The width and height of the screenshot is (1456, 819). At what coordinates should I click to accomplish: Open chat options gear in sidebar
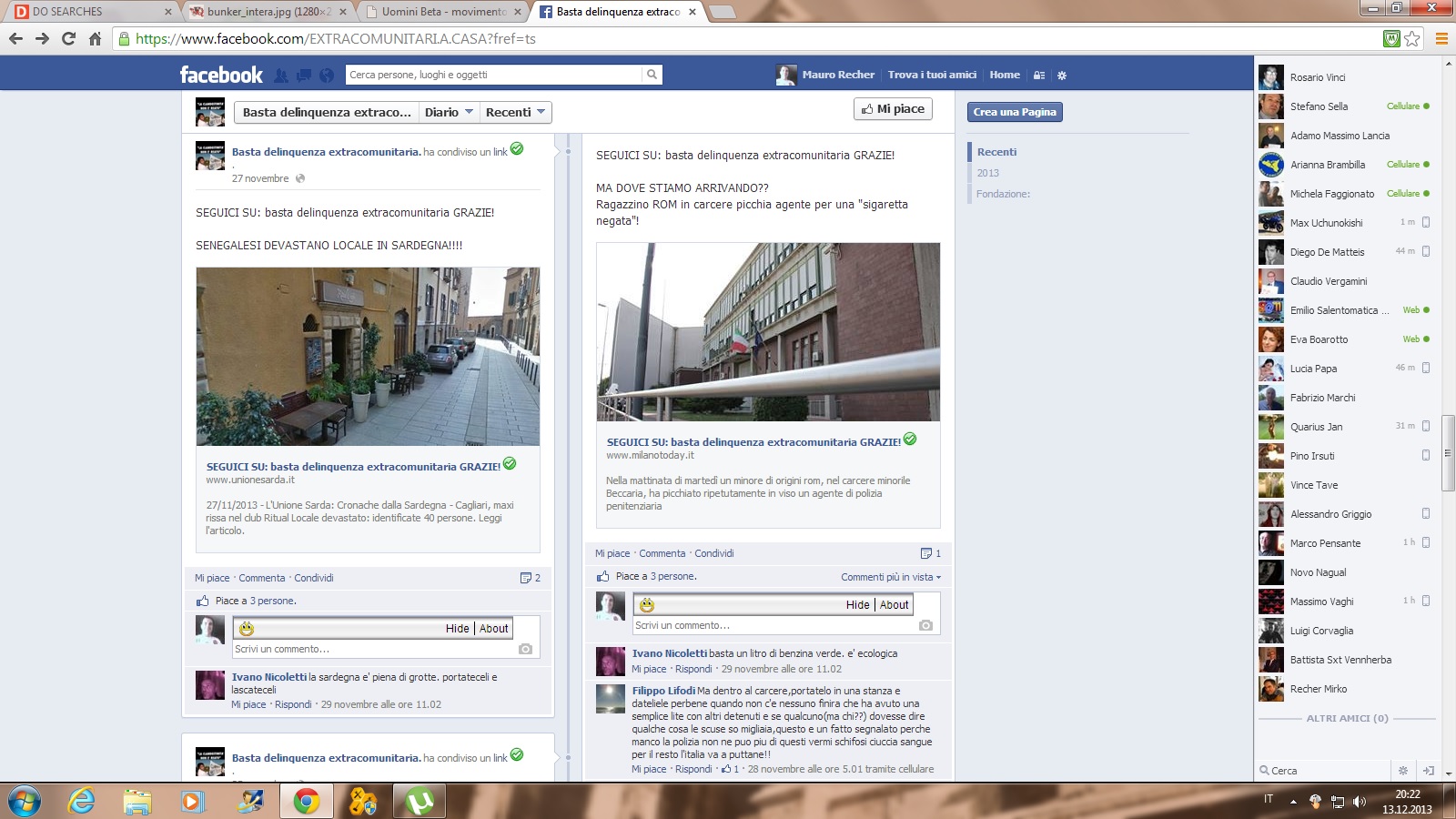pyautogui.click(x=1403, y=771)
